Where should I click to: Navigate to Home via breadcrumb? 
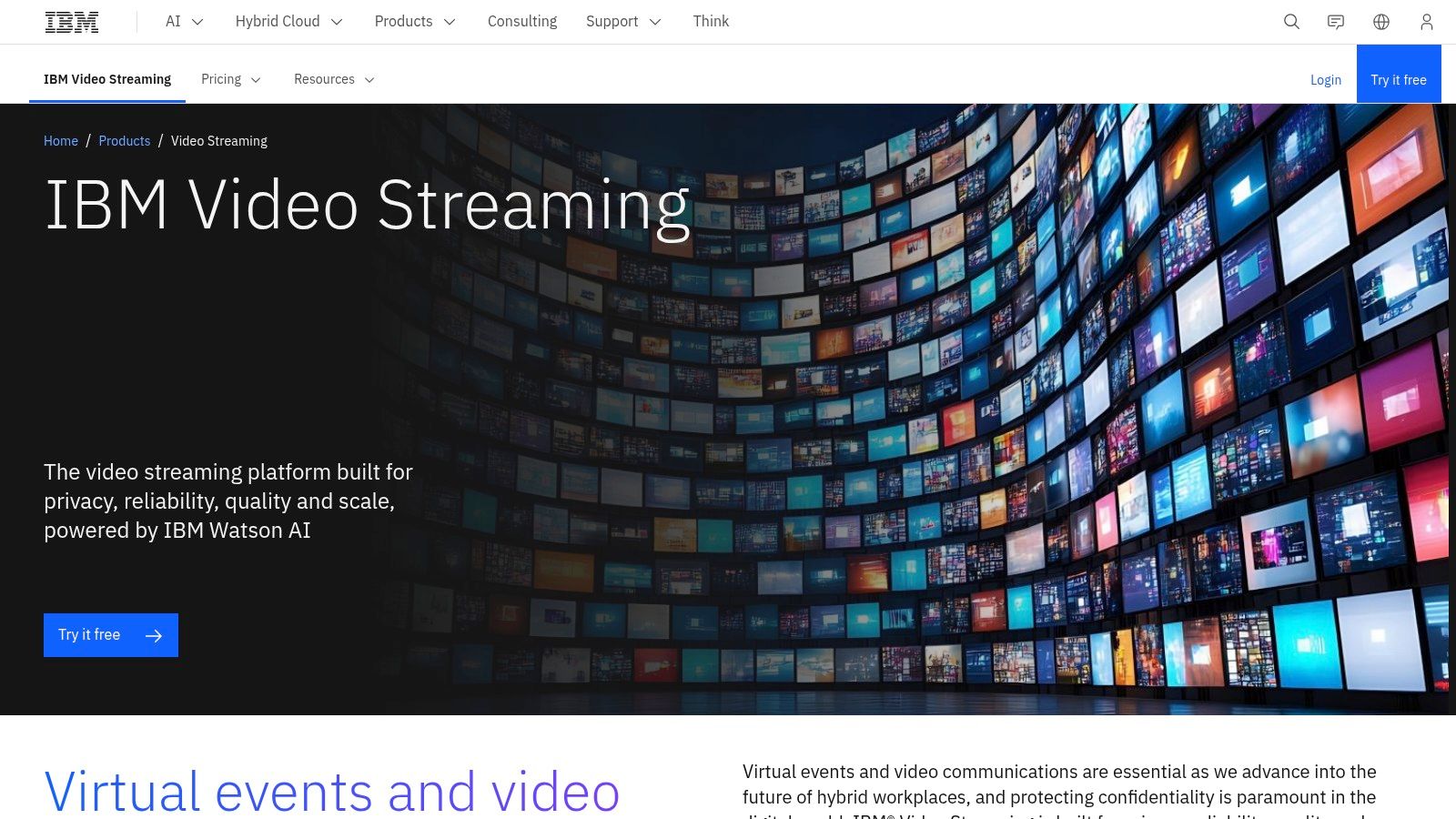click(60, 141)
